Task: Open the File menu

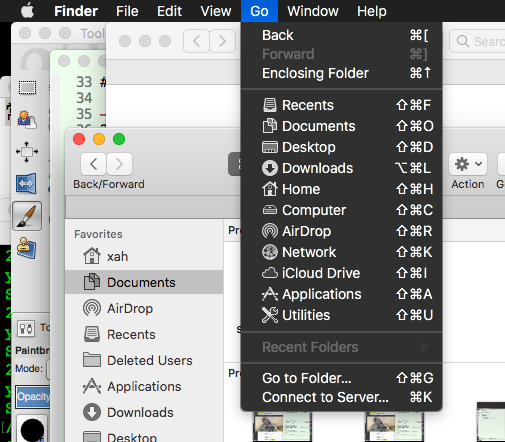Action: 127,11
